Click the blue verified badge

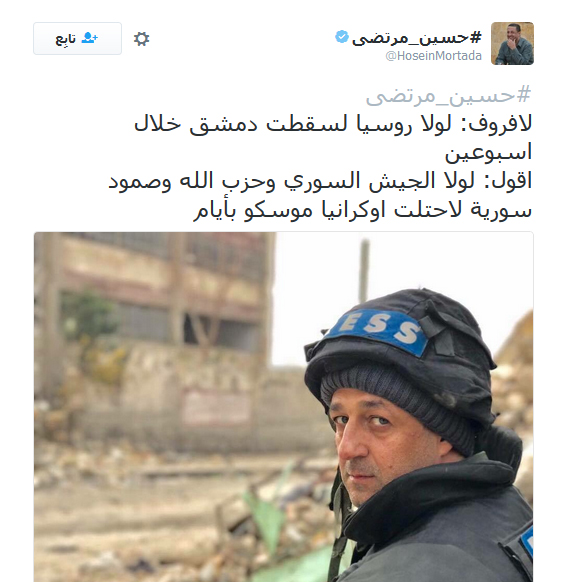[x=342, y=37]
